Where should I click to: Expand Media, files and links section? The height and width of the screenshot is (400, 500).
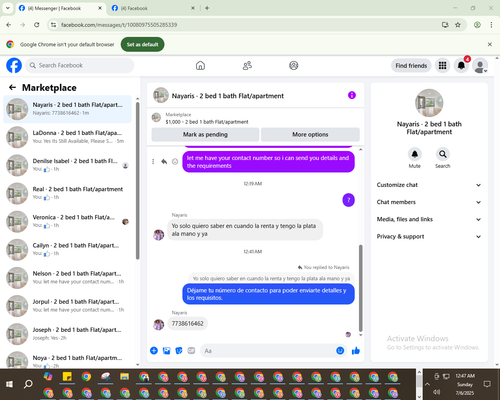[429, 219]
